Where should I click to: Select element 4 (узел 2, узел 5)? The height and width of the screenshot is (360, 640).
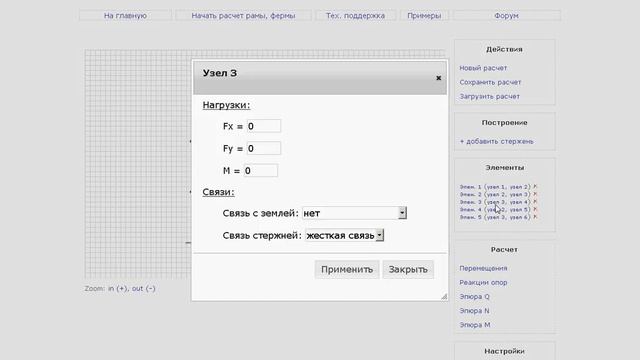coord(495,209)
